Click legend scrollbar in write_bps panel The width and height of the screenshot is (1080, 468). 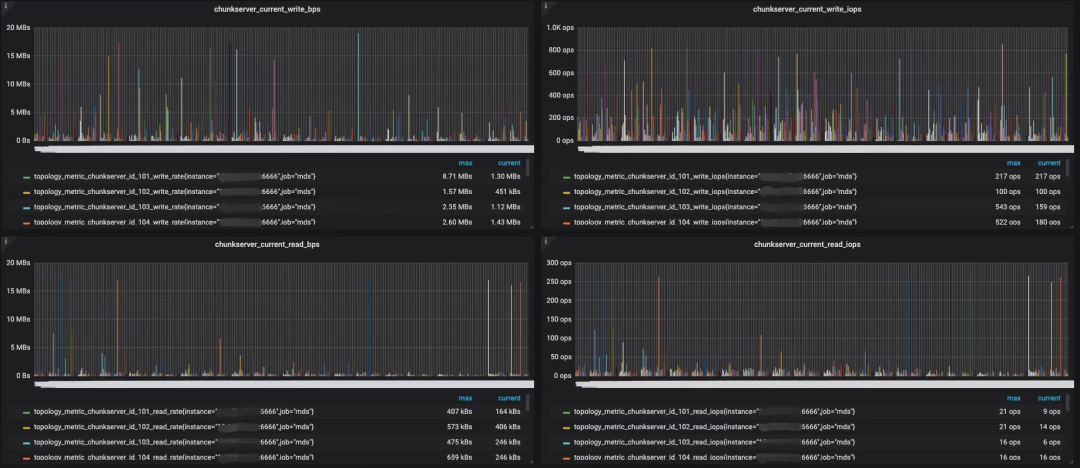528,167
